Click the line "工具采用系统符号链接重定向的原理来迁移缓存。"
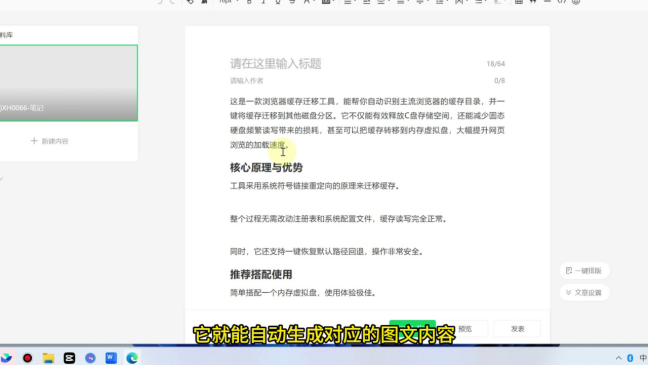648x365 pixels. (315, 186)
